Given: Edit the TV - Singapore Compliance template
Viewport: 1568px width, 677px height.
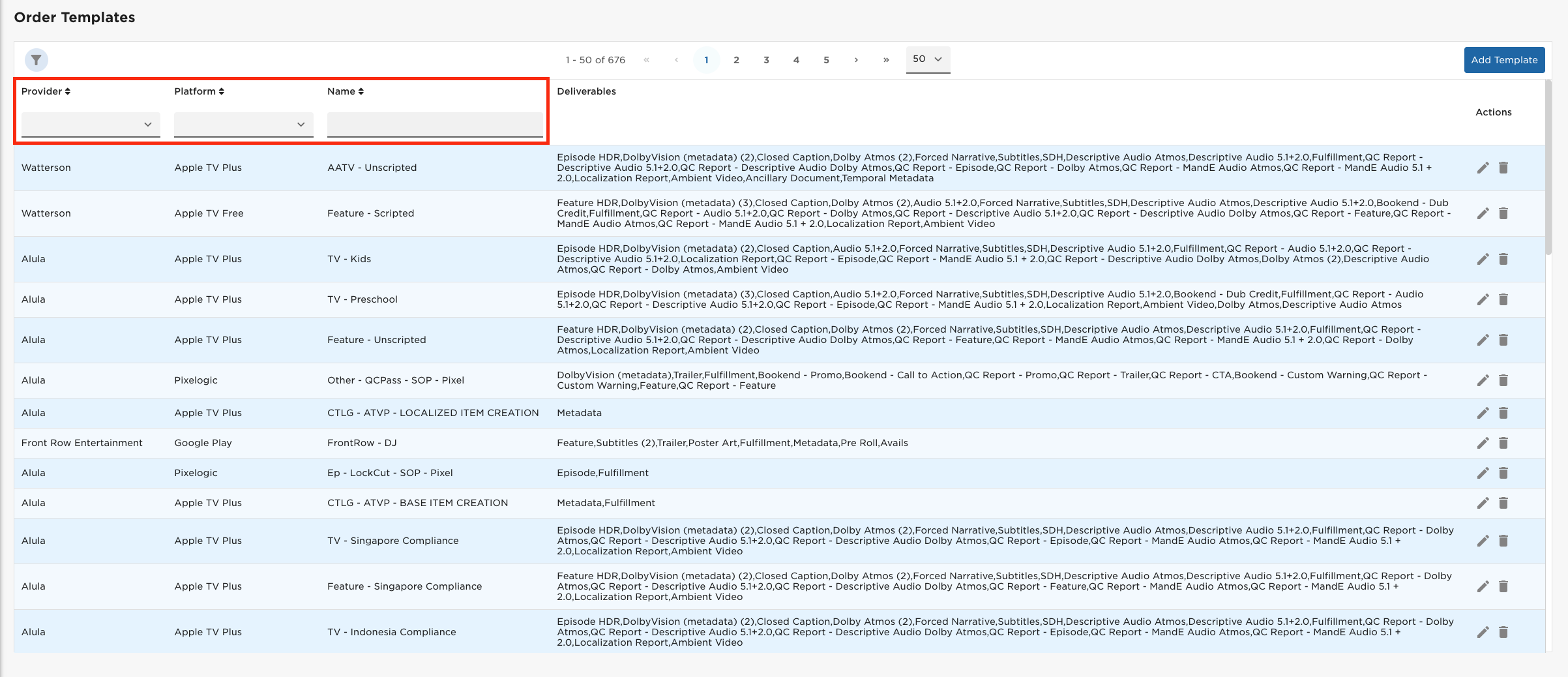Looking at the screenshot, I should tap(1483, 541).
